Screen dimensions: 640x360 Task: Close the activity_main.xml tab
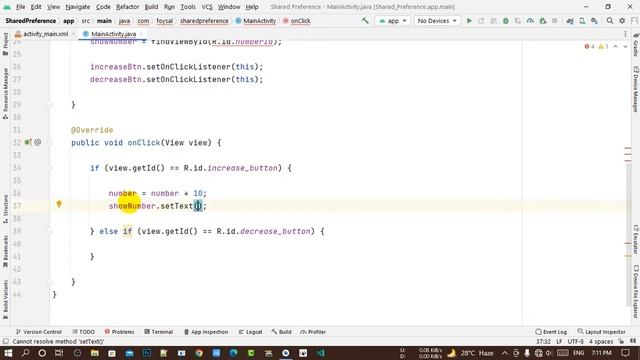[73, 34]
